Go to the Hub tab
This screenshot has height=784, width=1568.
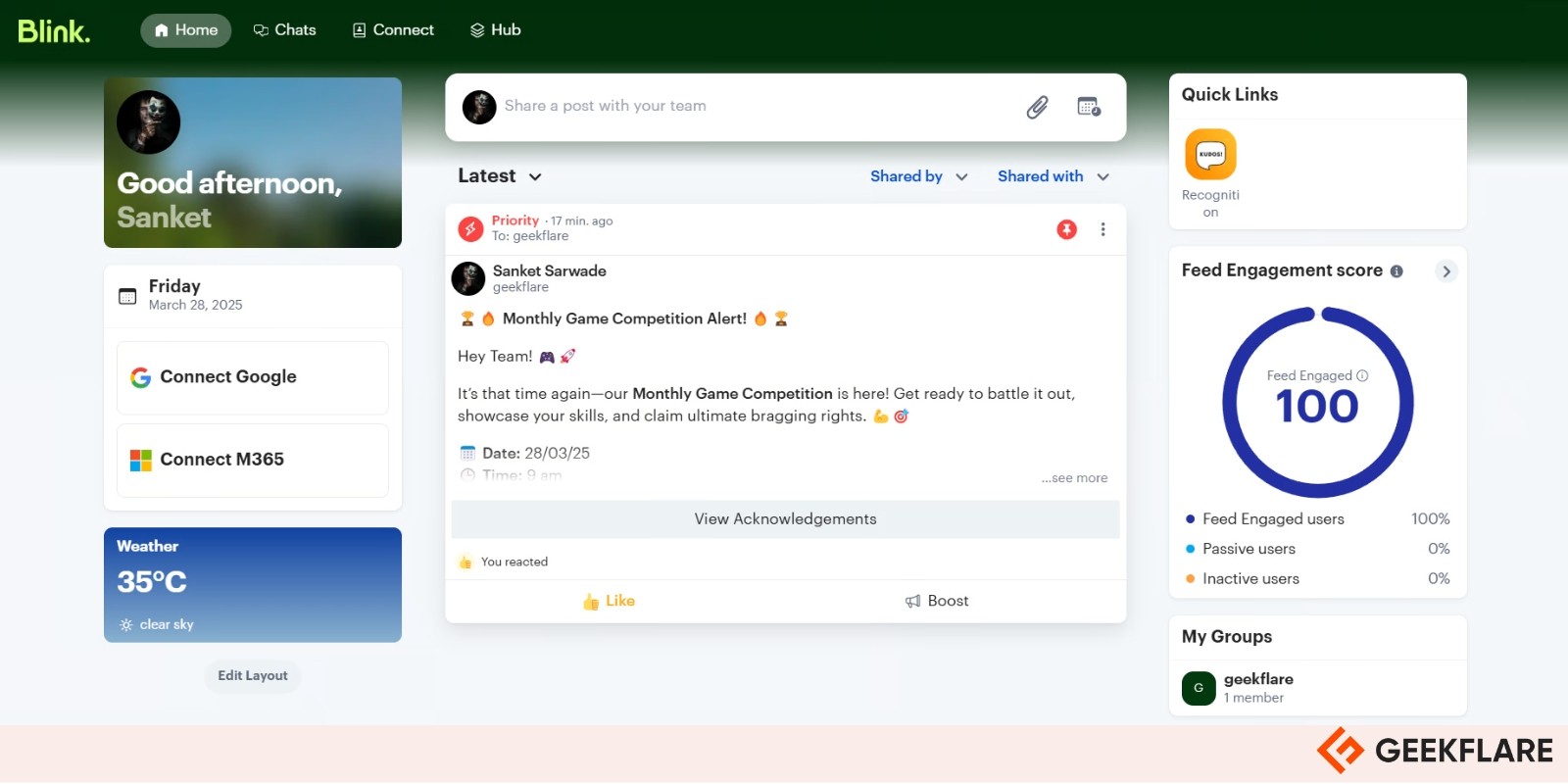(x=496, y=30)
